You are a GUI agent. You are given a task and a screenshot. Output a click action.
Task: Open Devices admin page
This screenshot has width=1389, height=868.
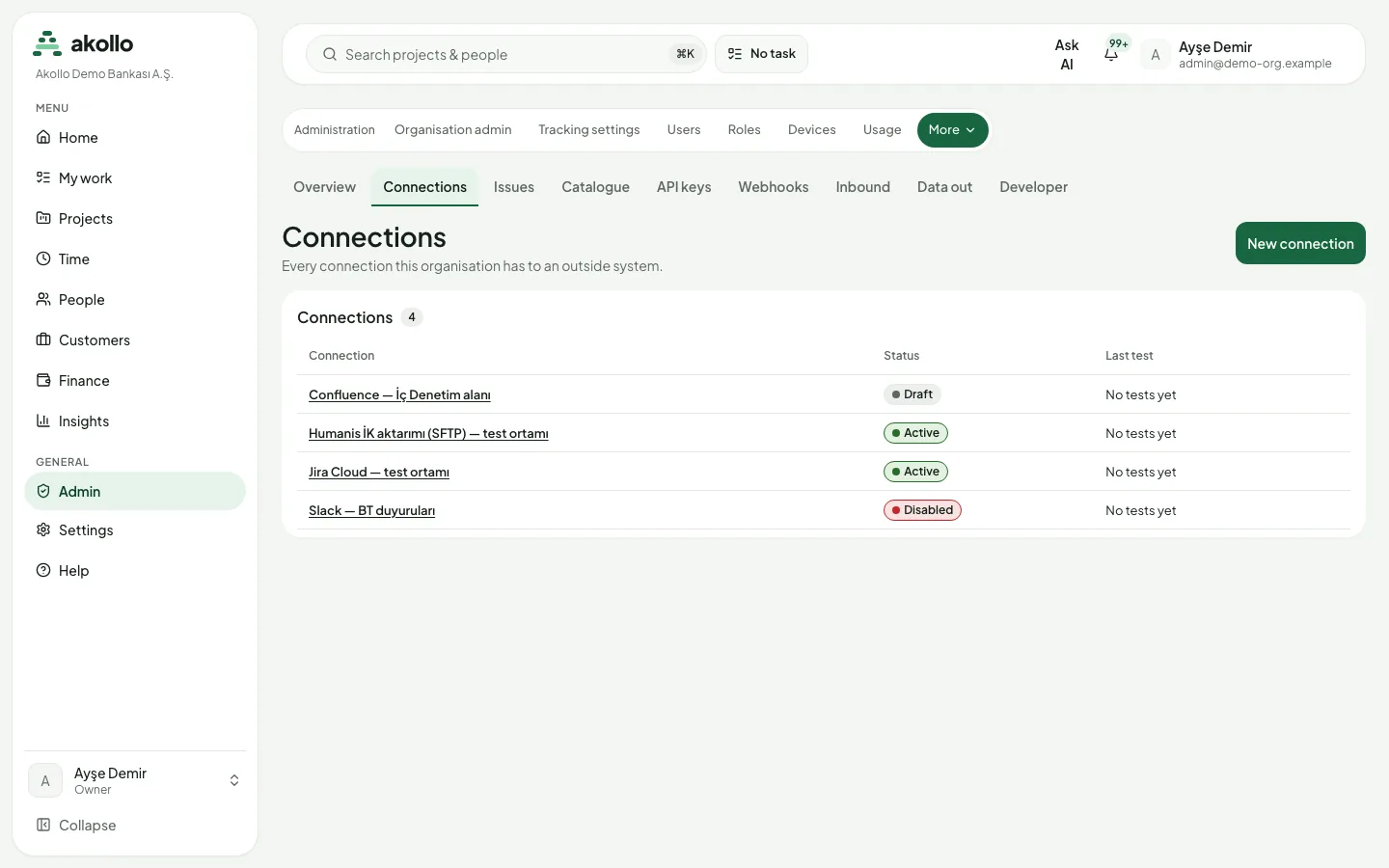tap(812, 130)
